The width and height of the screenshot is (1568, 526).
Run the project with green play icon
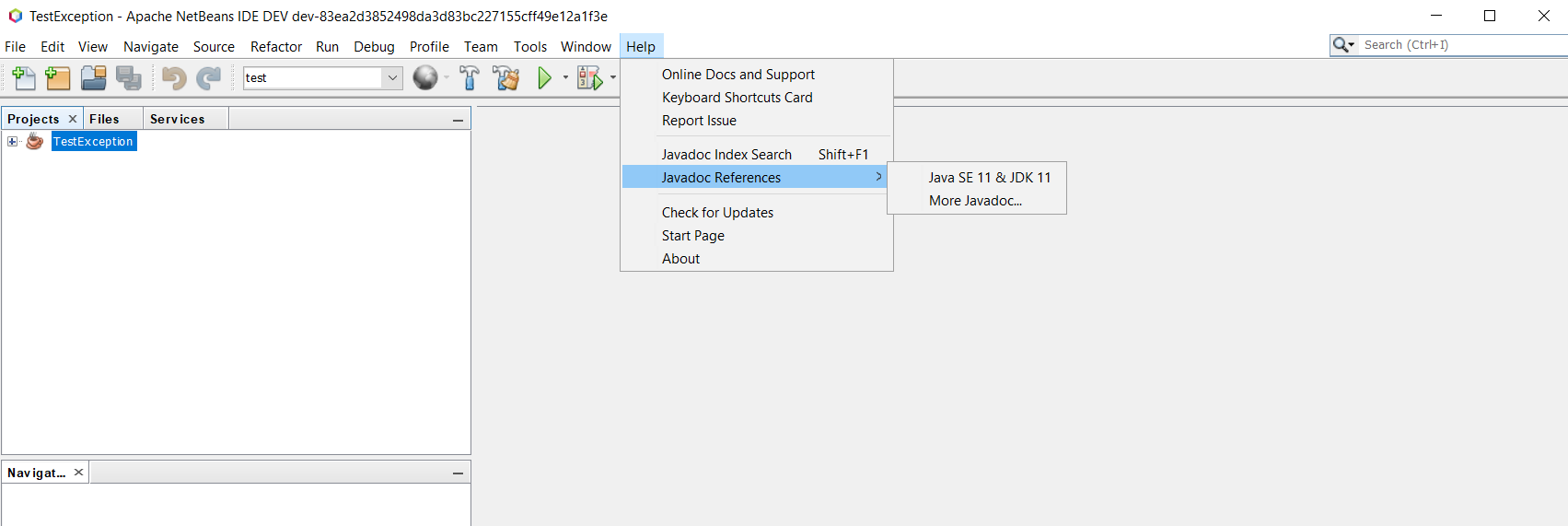click(545, 78)
